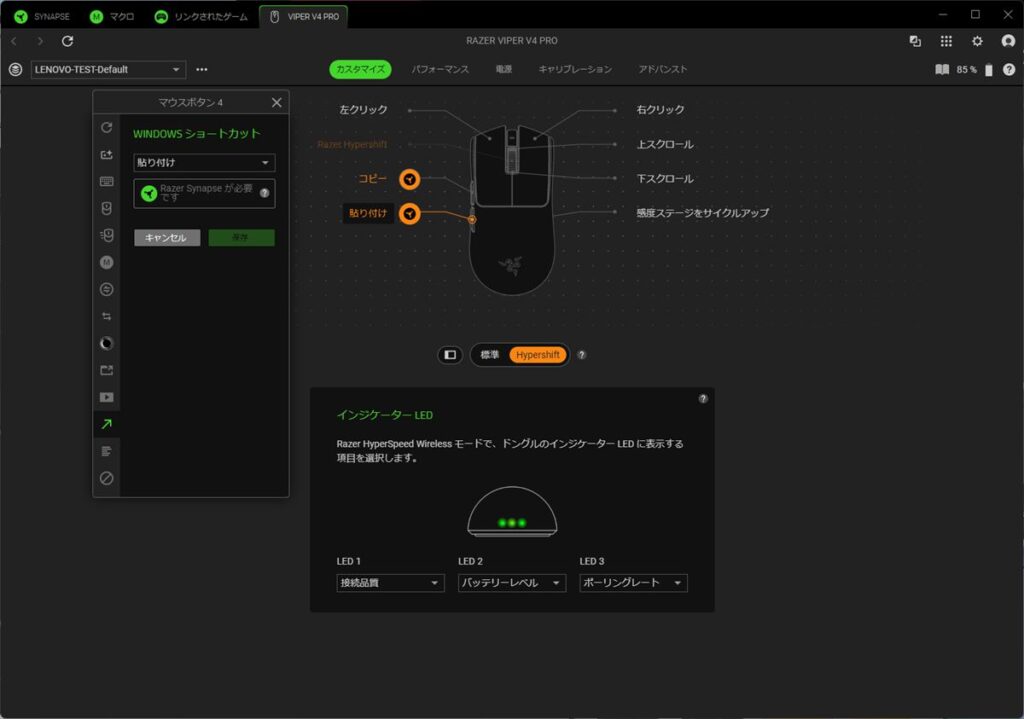This screenshot has width=1024, height=719.
Task: Open the 貼り付け shortcut dropdown
Action: tap(204, 163)
